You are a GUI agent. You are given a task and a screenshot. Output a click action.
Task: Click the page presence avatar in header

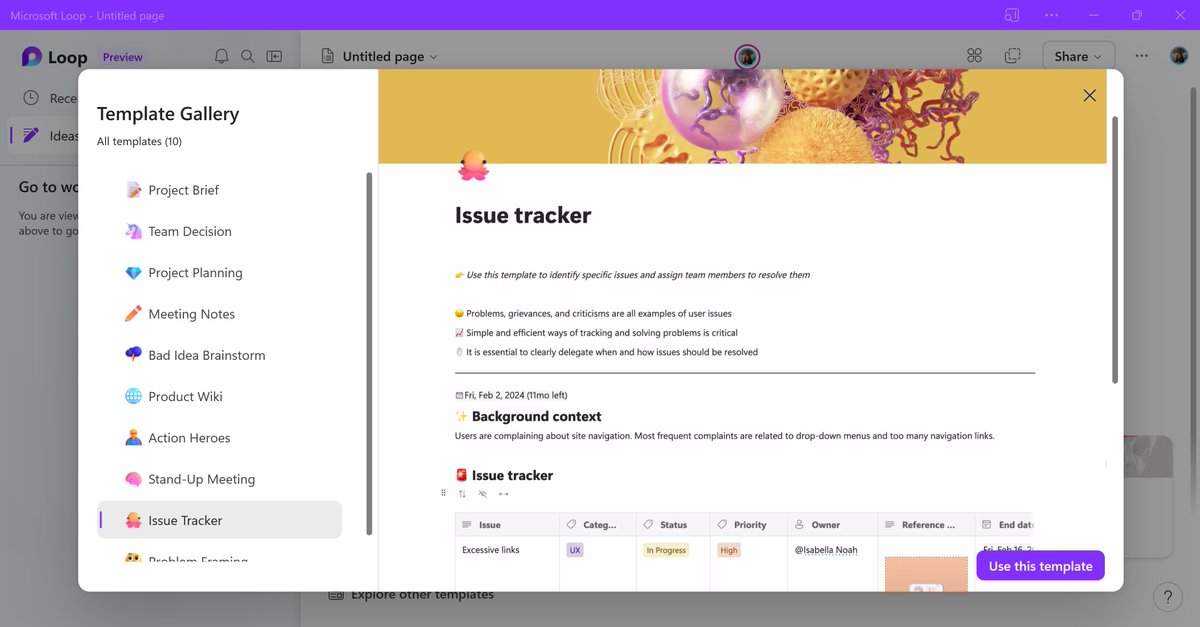click(747, 57)
